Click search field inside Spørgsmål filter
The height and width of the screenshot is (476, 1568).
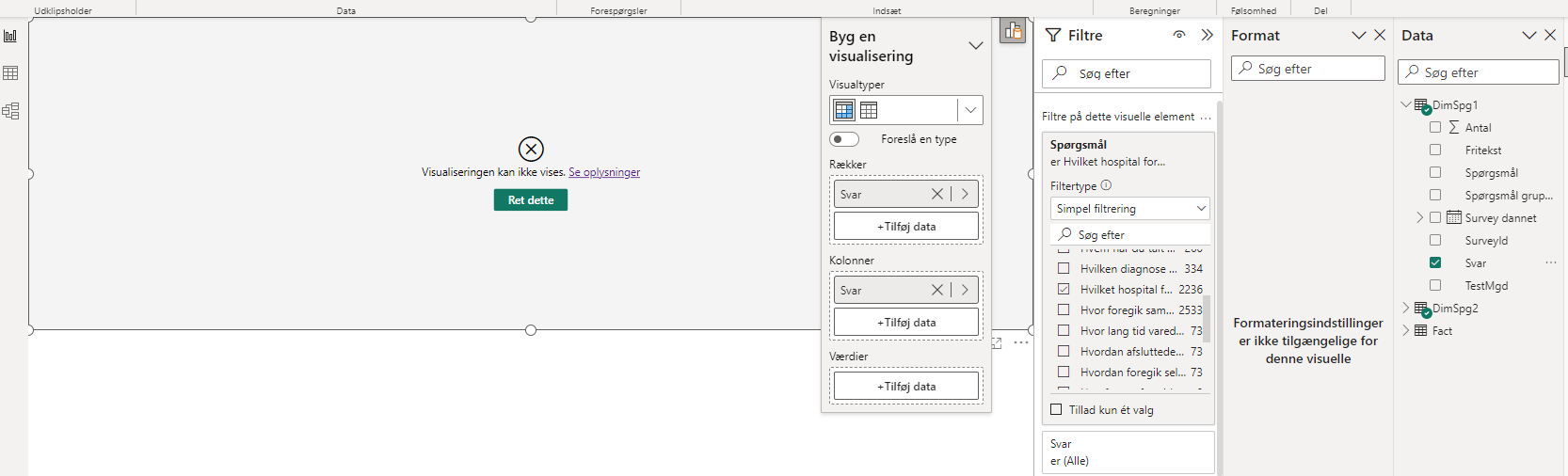pyautogui.click(x=1129, y=234)
